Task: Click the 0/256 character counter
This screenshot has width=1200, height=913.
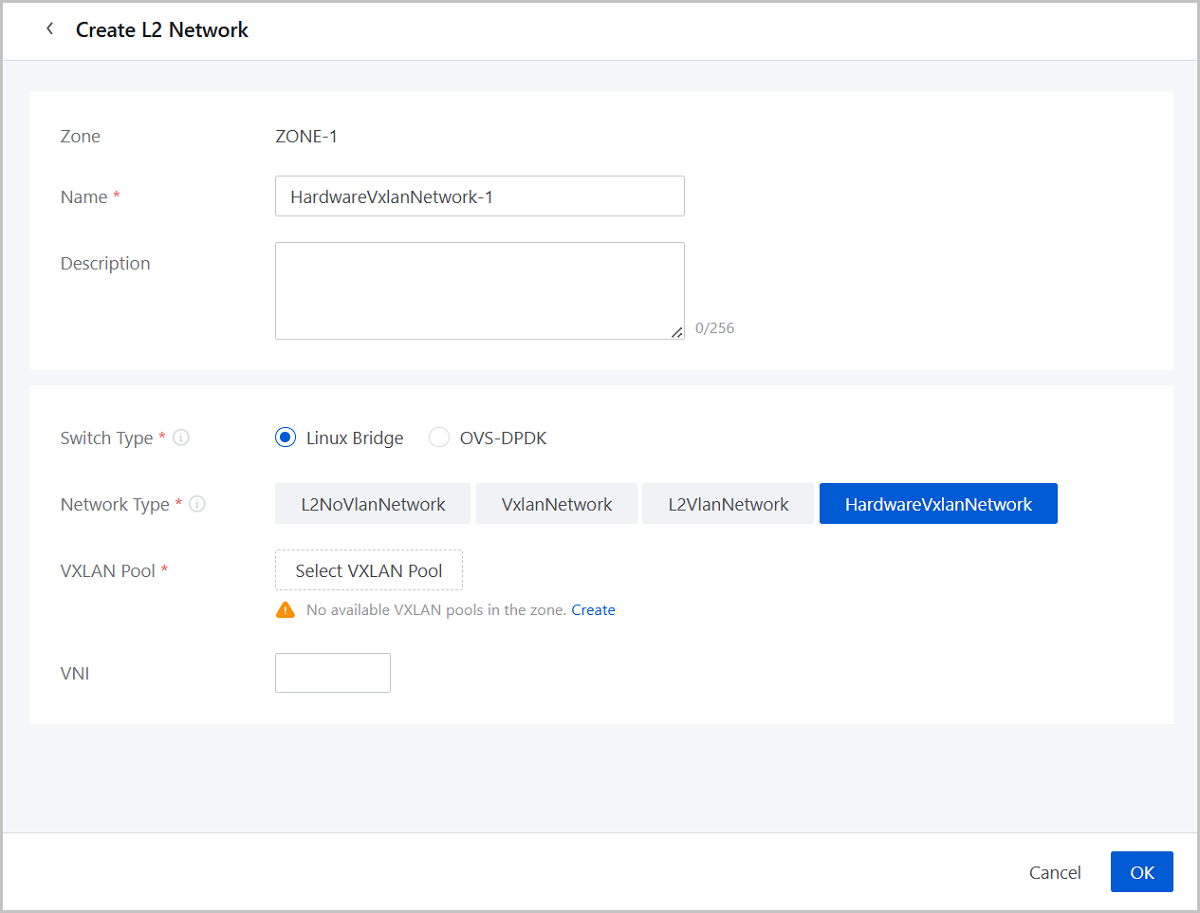Action: pos(714,328)
